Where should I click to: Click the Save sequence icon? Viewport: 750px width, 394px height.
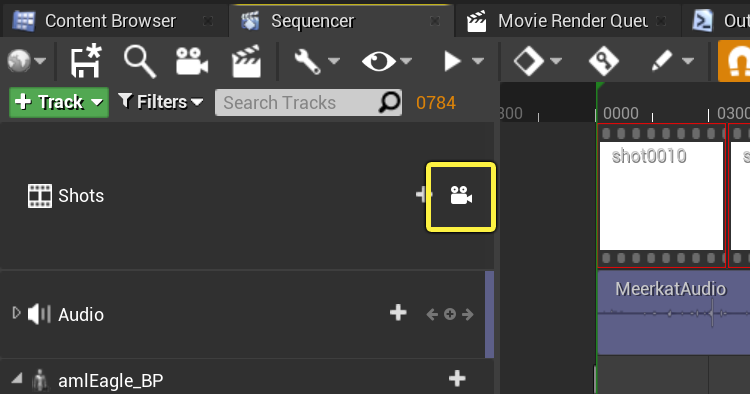coord(86,61)
